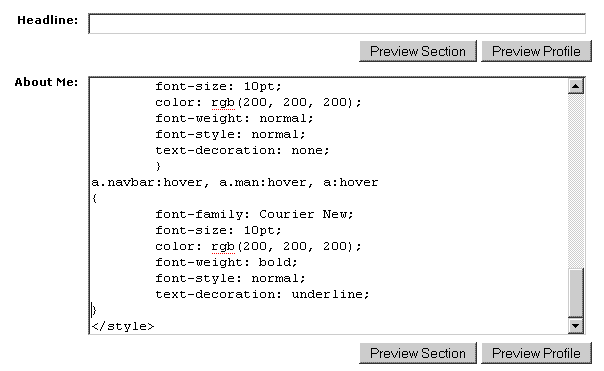Click Preview Section button below Headline
Viewport: 604px width, 371px height.
tap(418, 51)
